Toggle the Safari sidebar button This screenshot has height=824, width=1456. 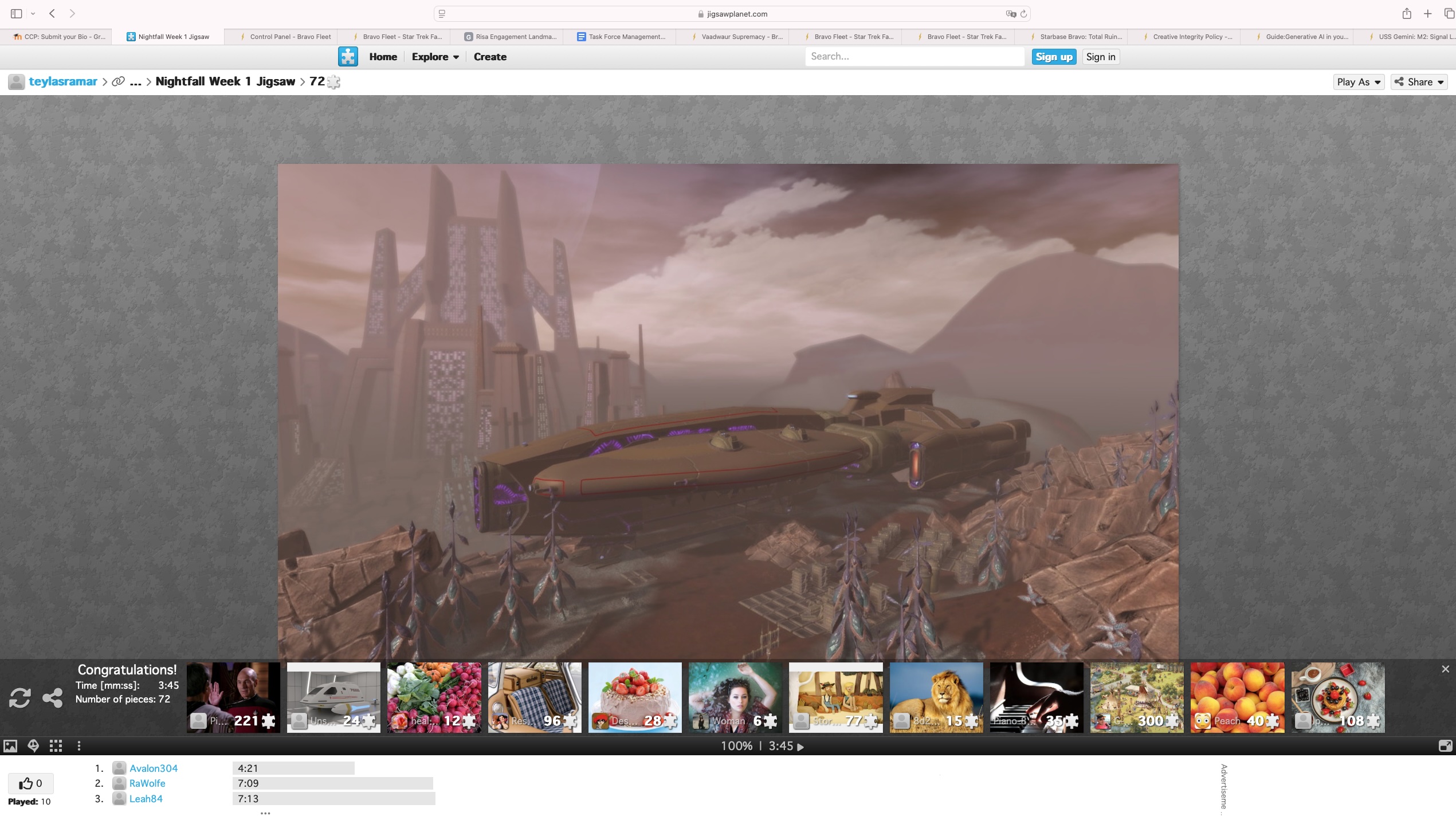point(16,13)
